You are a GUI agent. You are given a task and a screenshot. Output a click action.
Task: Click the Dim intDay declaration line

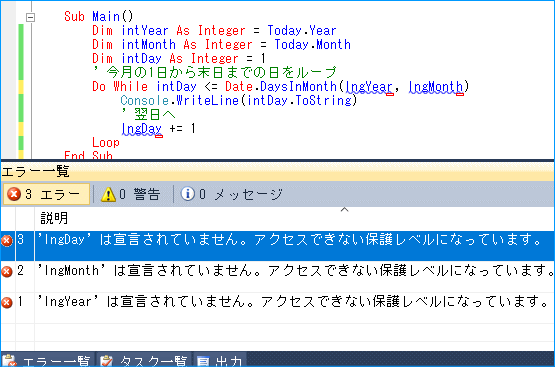click(x=179, y=58)
